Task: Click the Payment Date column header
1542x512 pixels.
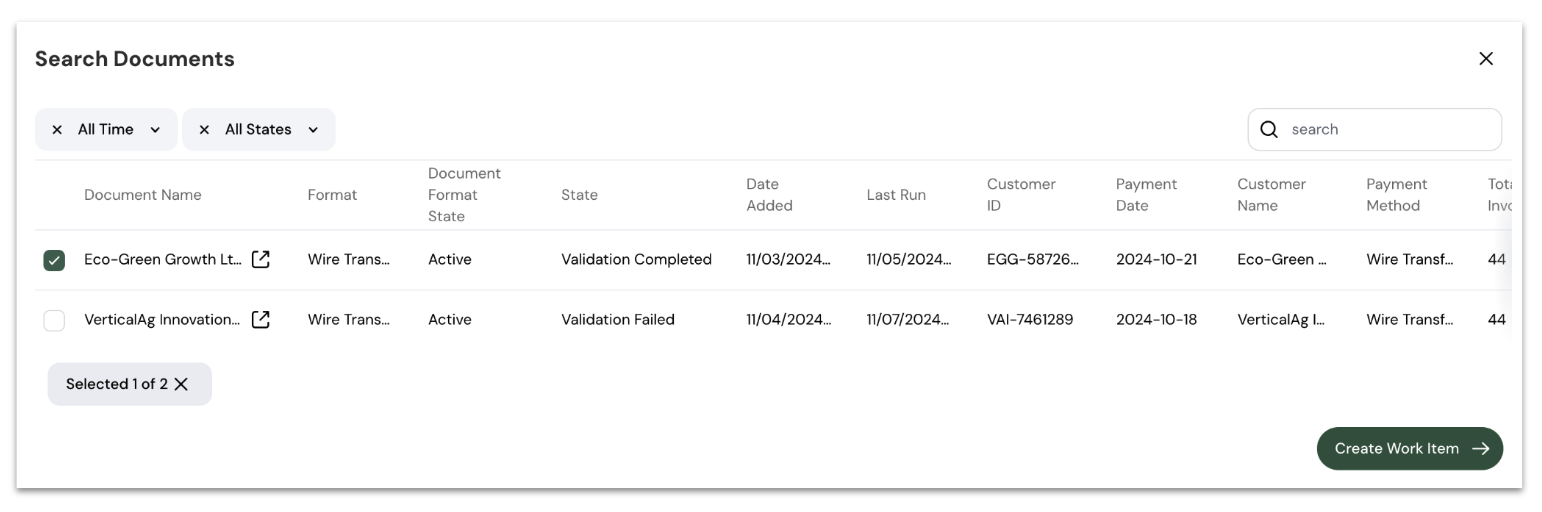Action: tap(1146, 195)
